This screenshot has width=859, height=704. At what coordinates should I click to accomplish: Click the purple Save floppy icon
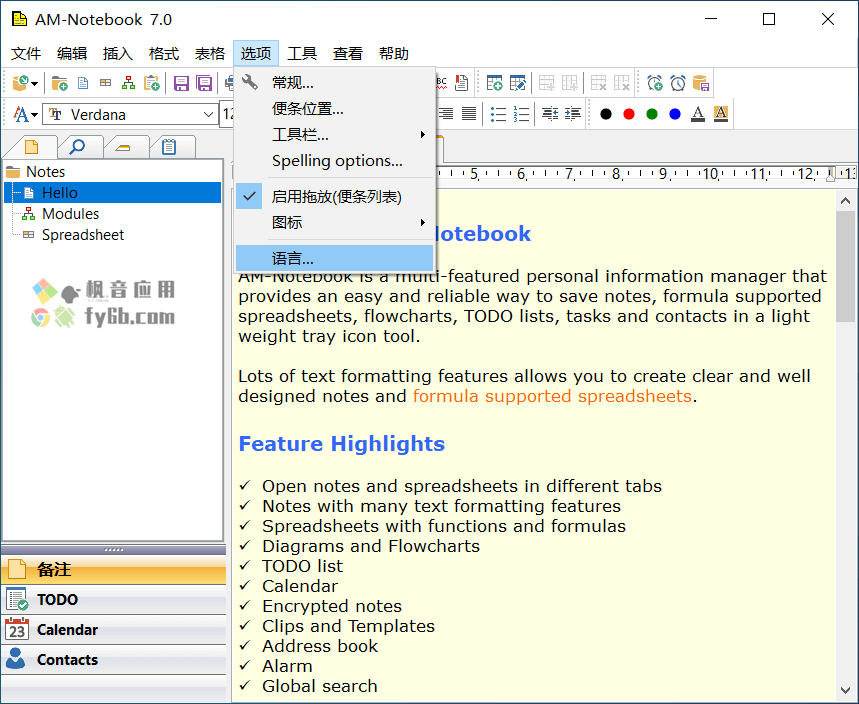pyautogui.click(x=181, y=83)
